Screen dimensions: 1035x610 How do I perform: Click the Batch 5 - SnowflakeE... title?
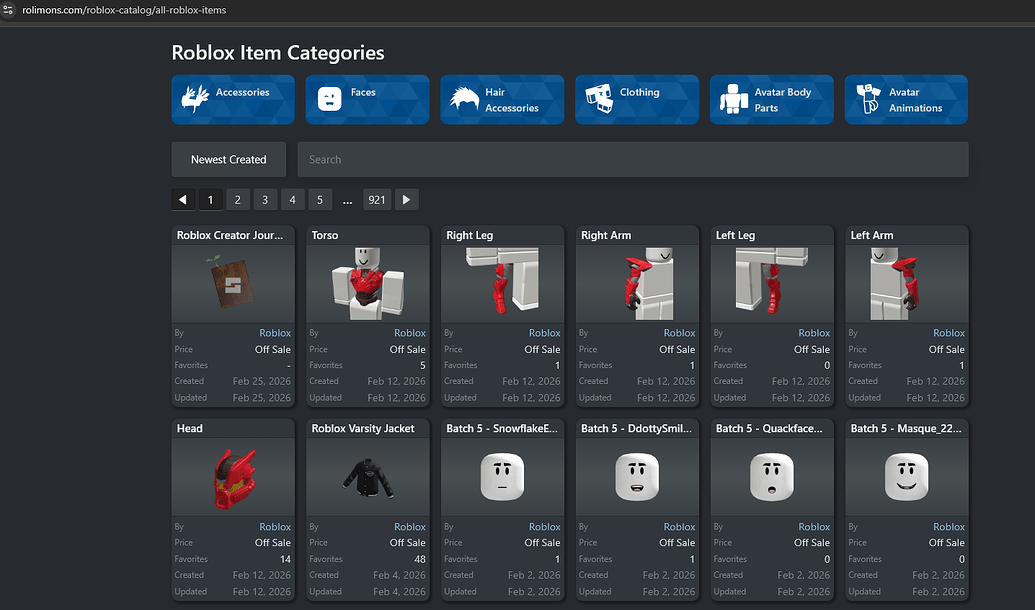(x=502, y=428)
